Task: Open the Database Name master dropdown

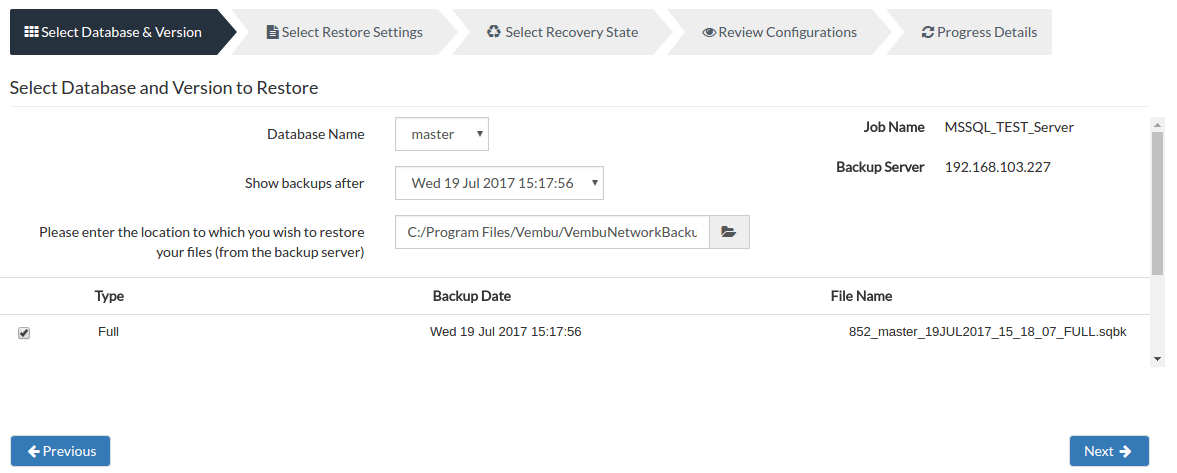Action: click(x=442, y=134)
